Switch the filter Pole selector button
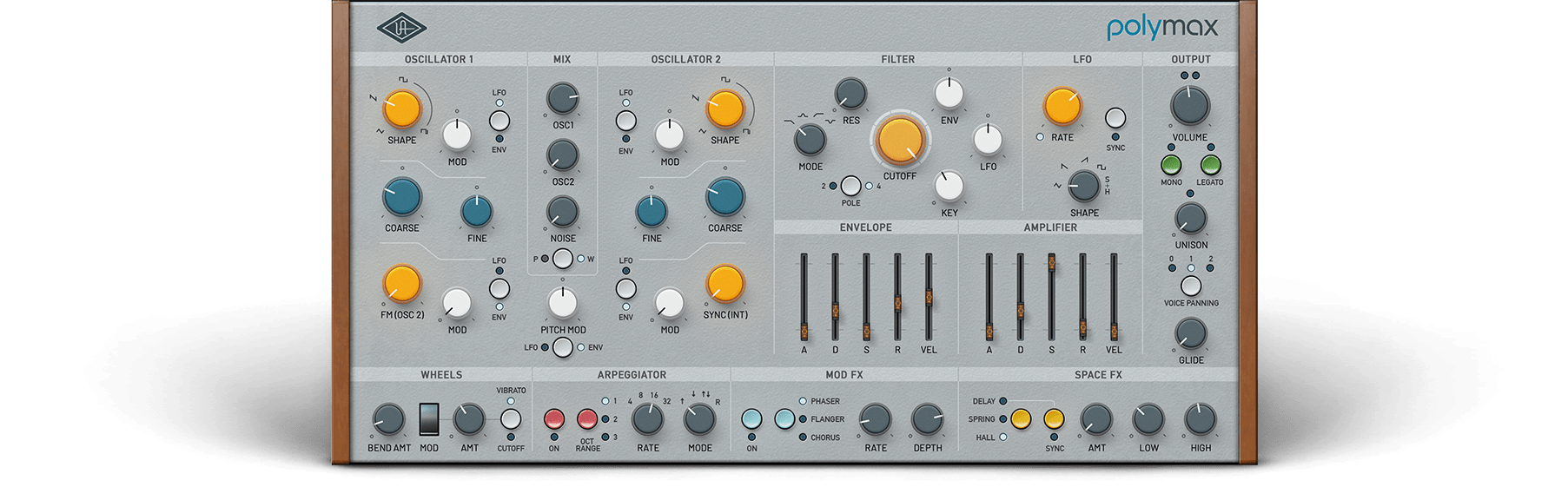This screenshot has height=487, width=1568. [x=850, y=186]
